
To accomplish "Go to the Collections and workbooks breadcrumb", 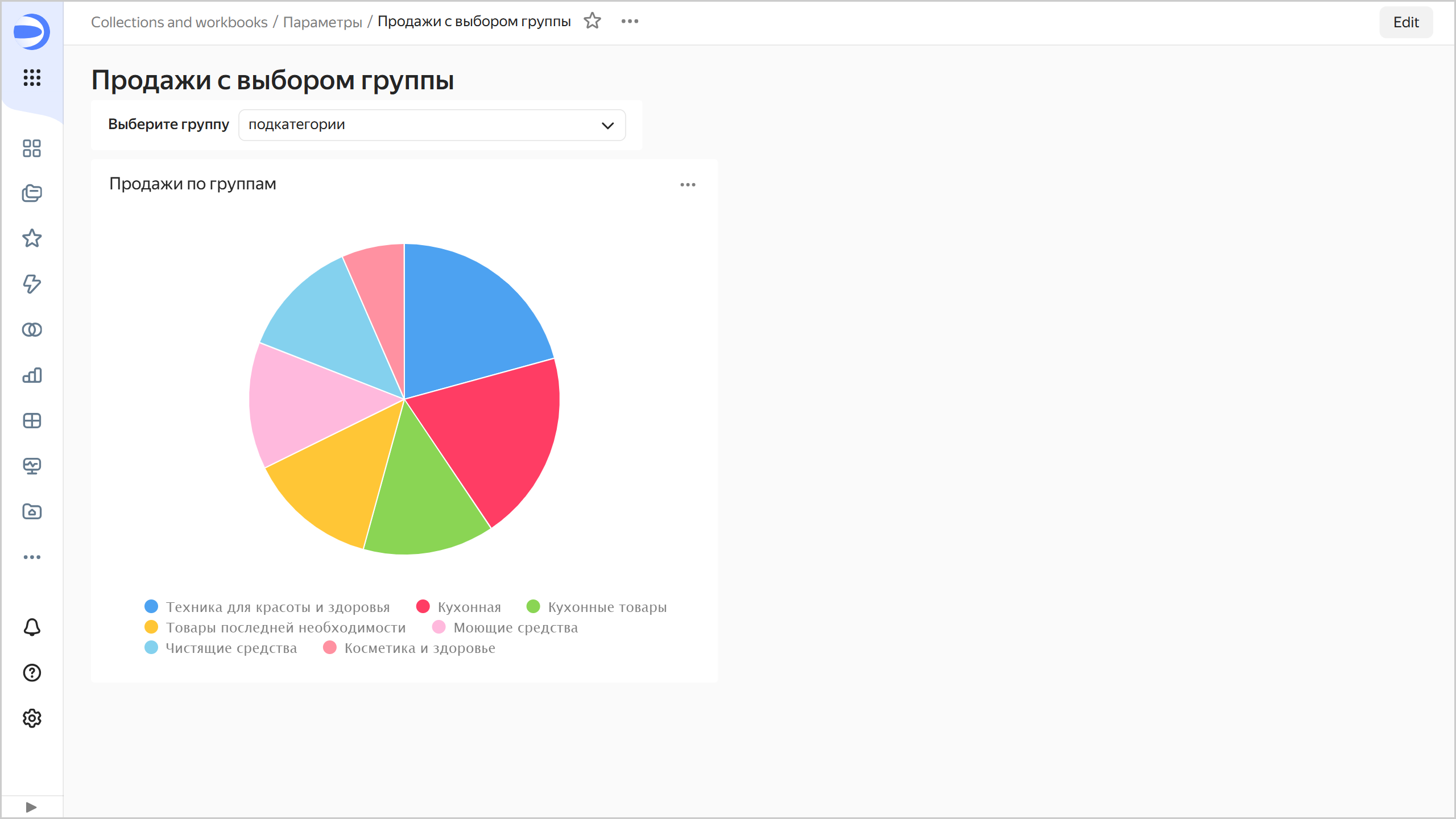I will 179,22.
